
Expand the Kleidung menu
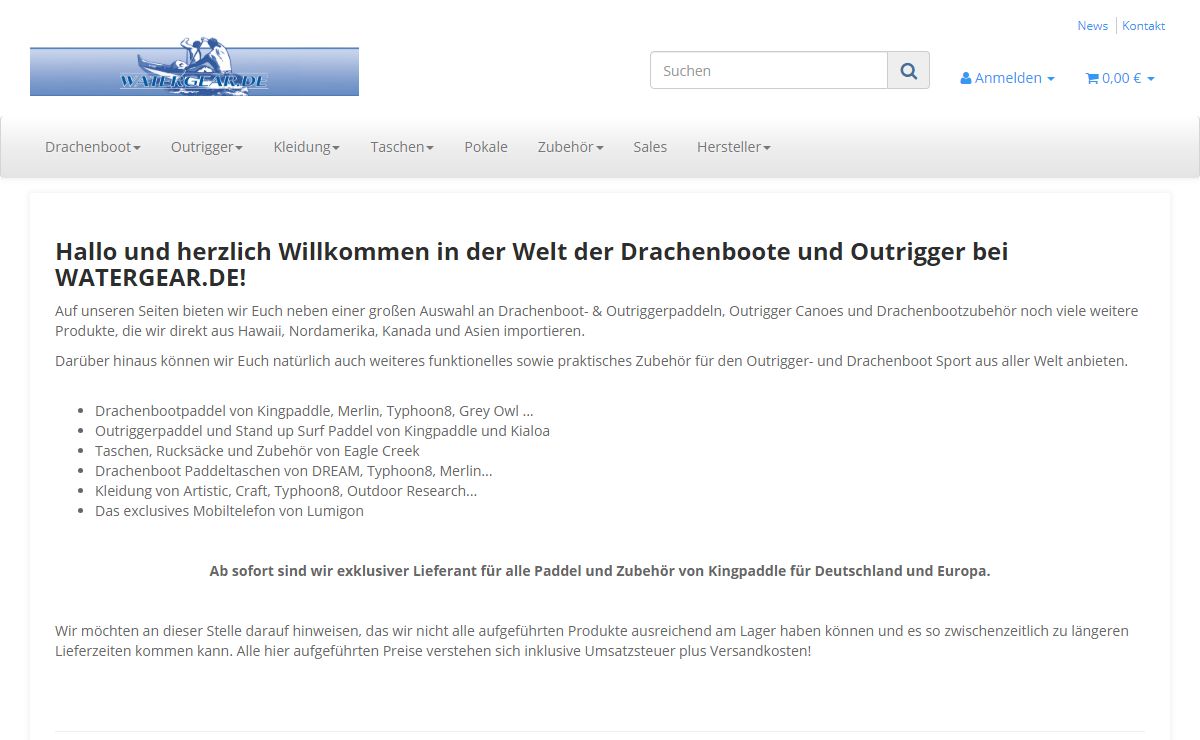[307, 147]
